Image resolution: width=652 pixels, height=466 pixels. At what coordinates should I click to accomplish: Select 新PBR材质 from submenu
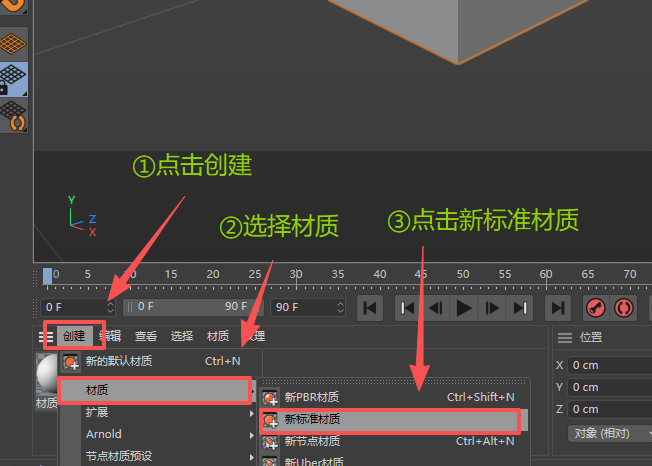[394, 398]
